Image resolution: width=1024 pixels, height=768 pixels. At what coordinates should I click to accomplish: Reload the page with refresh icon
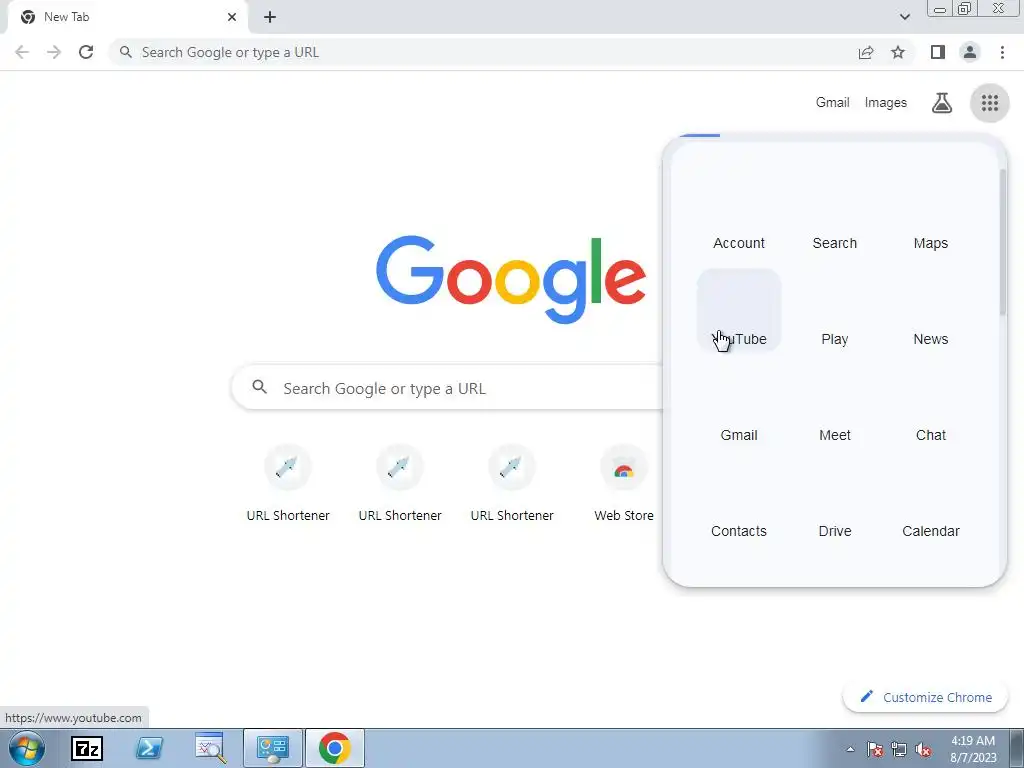pos(86,52)
